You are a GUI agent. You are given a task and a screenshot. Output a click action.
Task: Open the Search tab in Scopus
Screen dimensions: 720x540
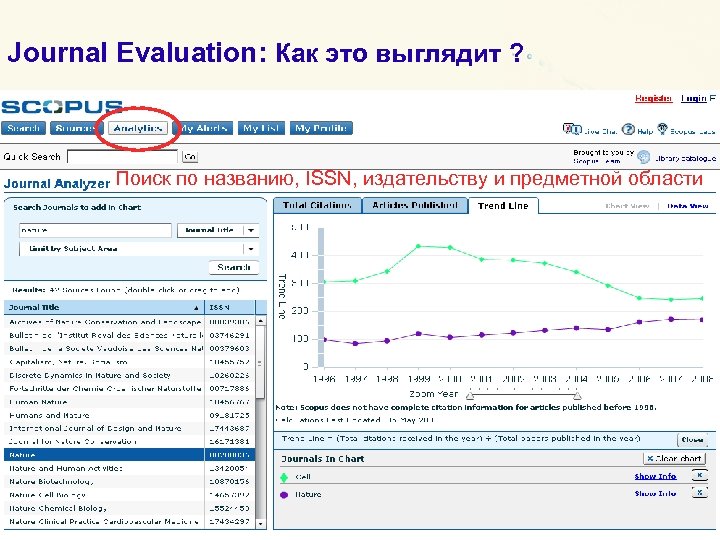click(x=23, y=128)
